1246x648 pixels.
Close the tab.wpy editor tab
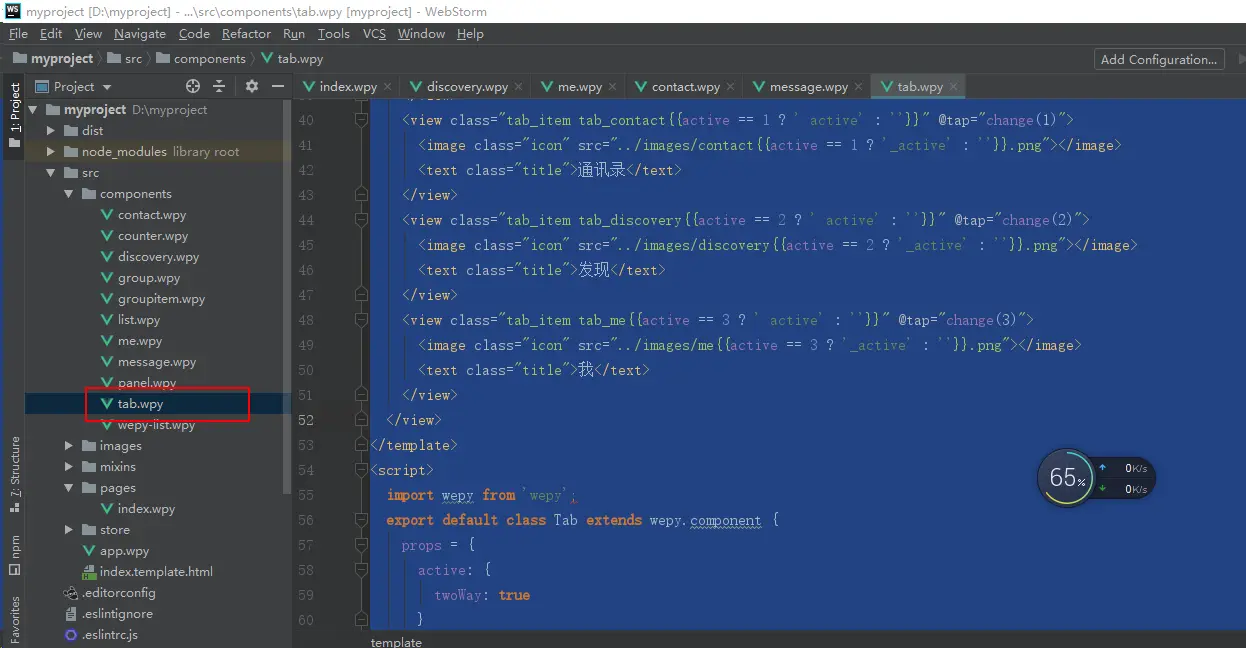point(953,87)
